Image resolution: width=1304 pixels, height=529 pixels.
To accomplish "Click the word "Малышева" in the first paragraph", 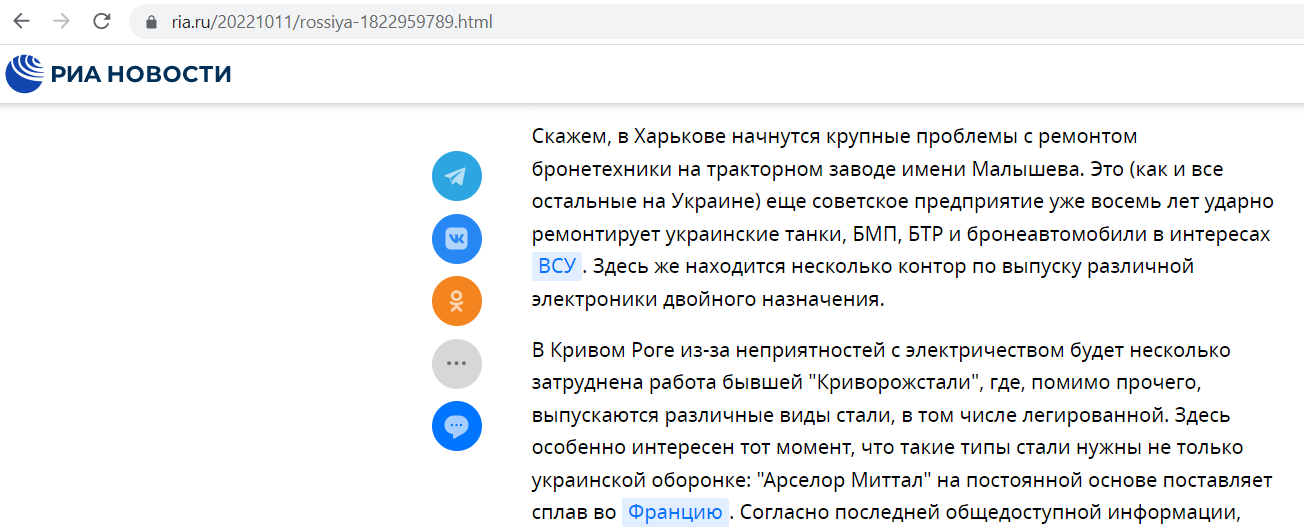I will (1035, 168).
